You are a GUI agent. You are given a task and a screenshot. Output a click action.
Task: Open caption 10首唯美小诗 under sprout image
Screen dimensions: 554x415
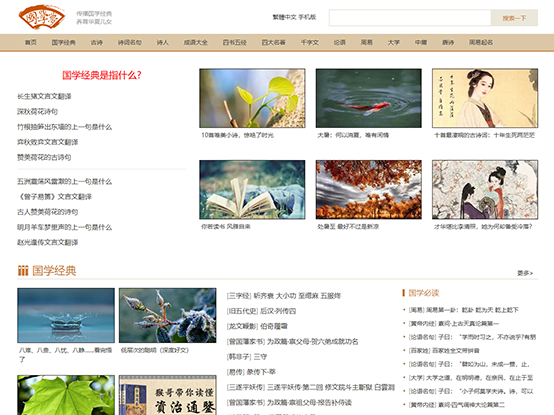237,135
